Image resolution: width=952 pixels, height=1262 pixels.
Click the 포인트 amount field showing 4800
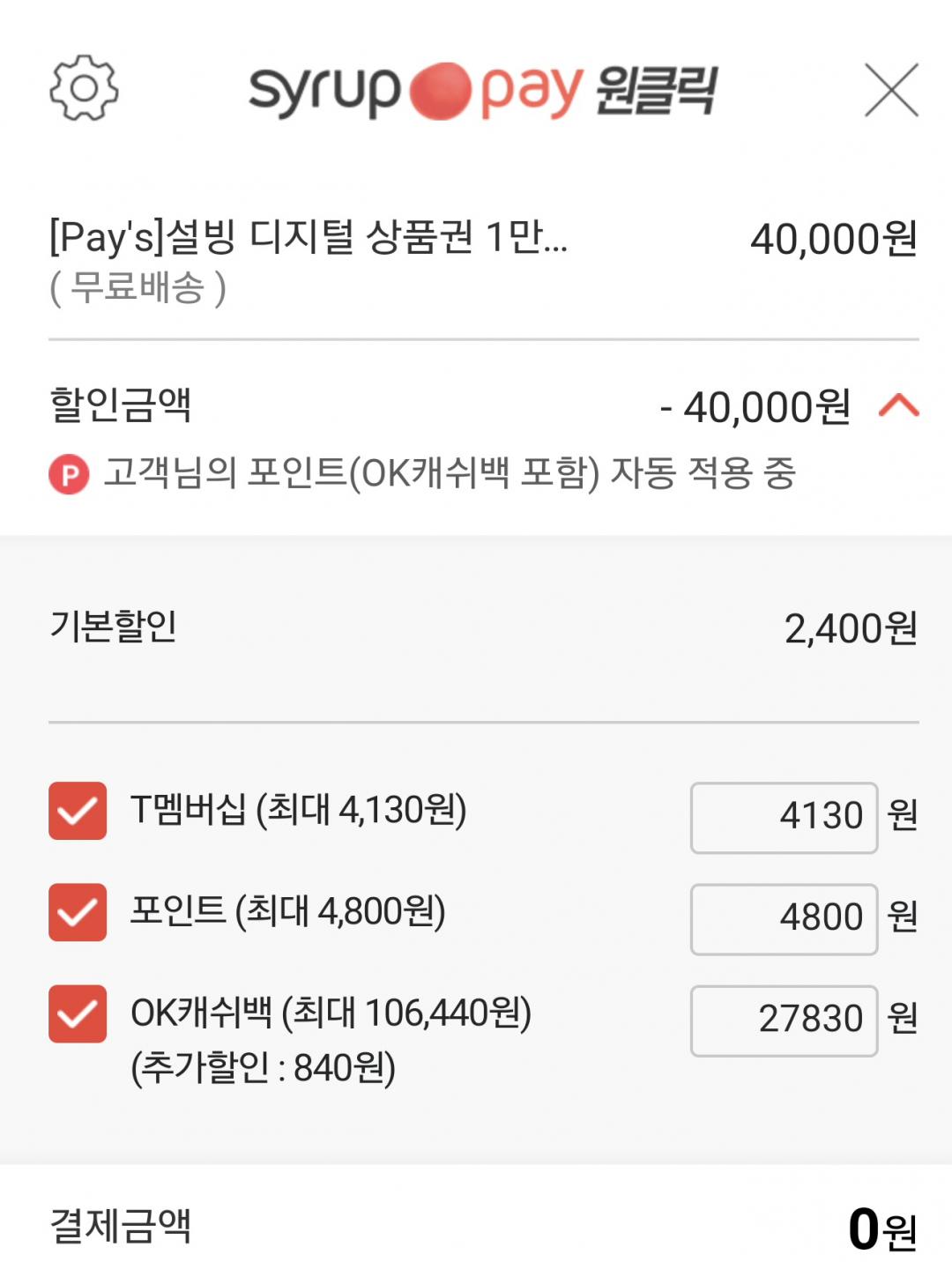tap(784, 918)
